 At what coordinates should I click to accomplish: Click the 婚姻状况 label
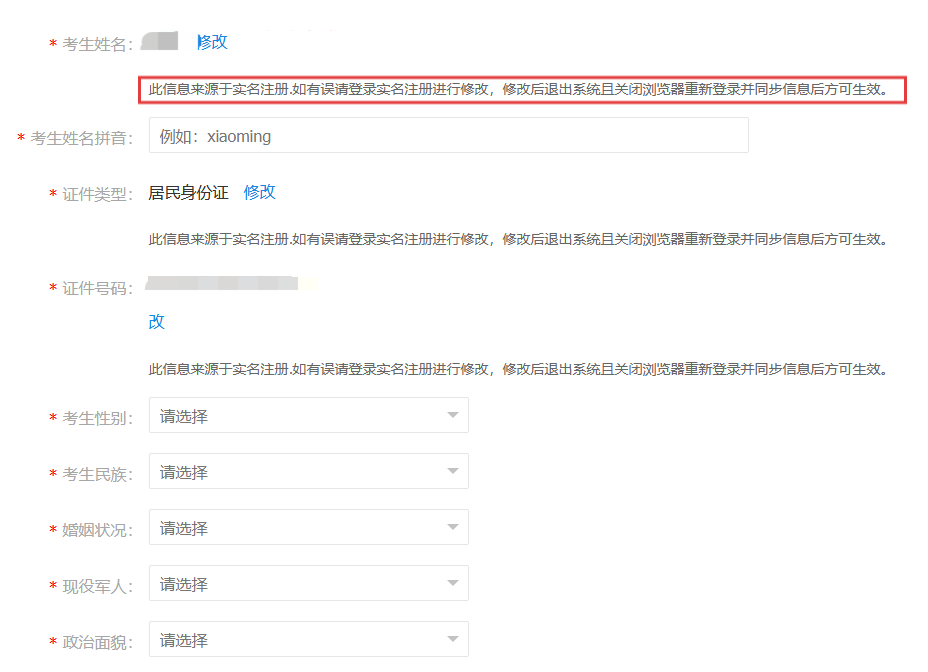click(98, 530)
